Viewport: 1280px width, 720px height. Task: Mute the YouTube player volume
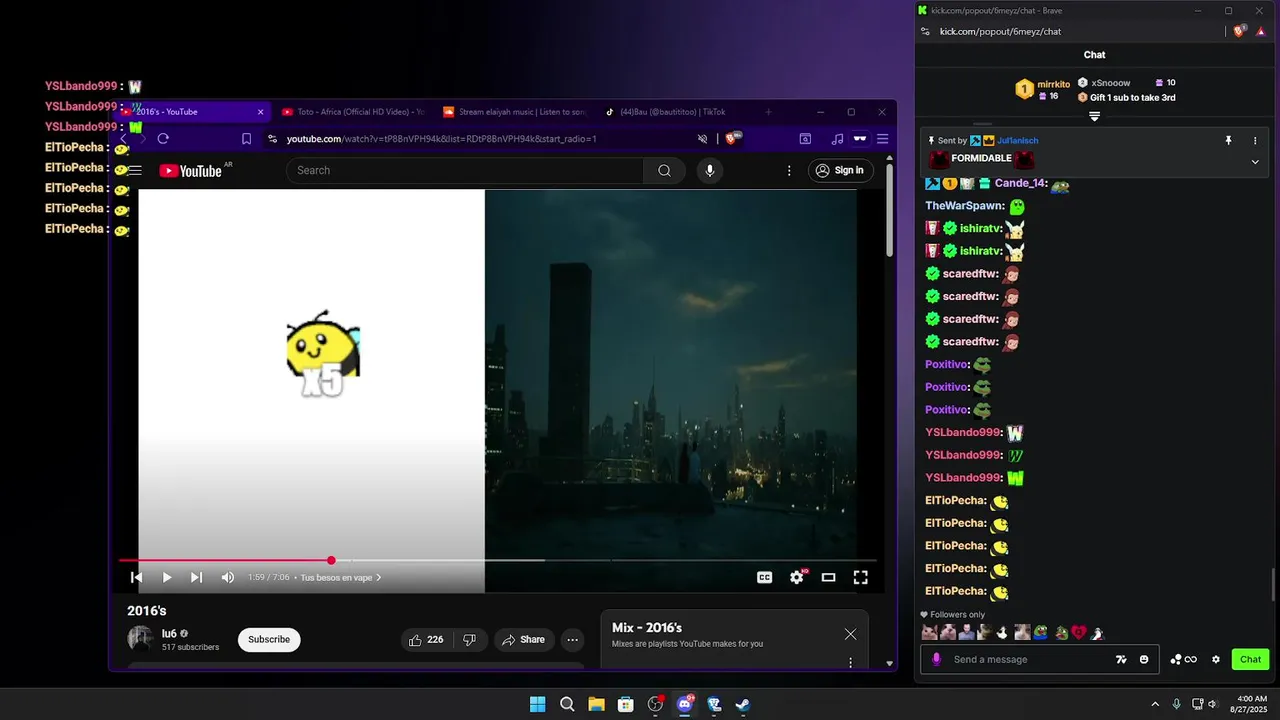[x=227, y=577]
